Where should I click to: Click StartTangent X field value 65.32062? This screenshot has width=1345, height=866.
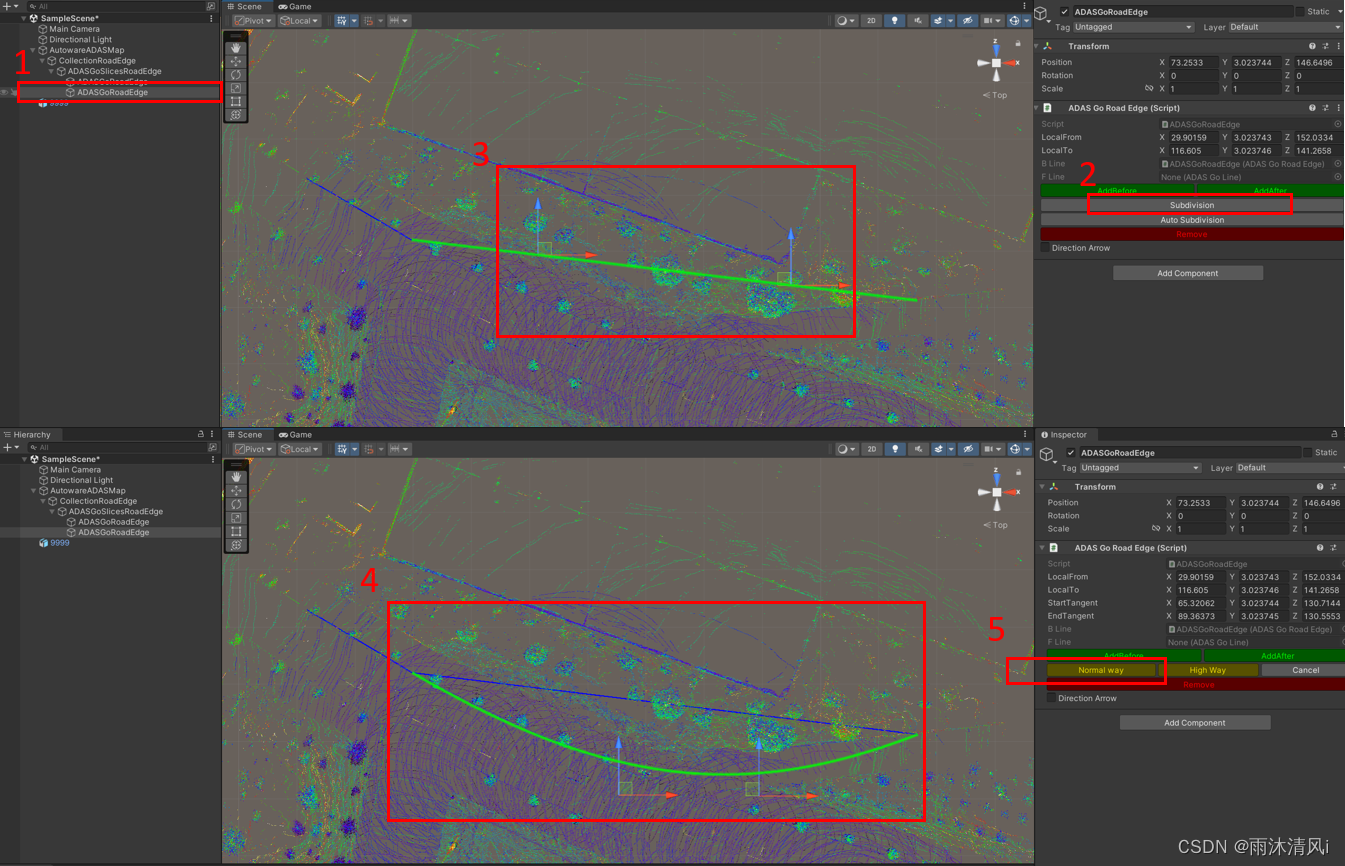click(1201, 603)
